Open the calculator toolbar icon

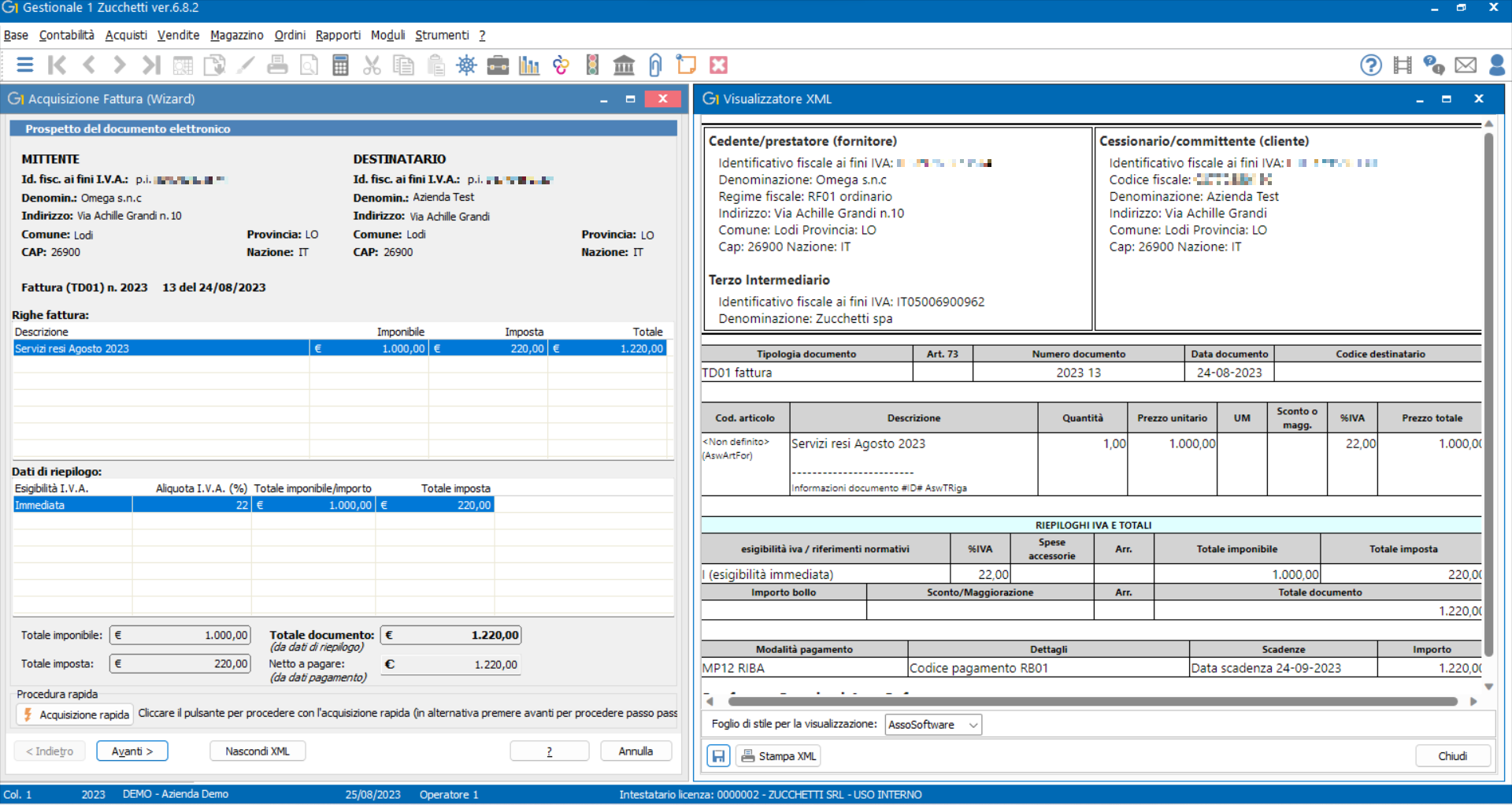pos(340,65)
